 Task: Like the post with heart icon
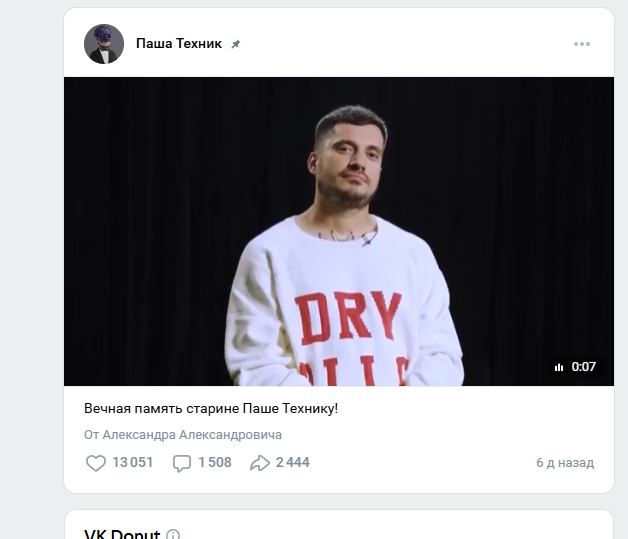click(95, 463)
